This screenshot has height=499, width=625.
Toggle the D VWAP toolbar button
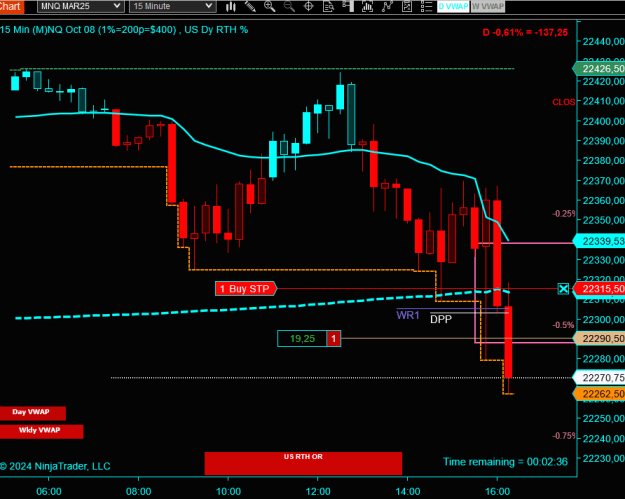pos(453,6)
